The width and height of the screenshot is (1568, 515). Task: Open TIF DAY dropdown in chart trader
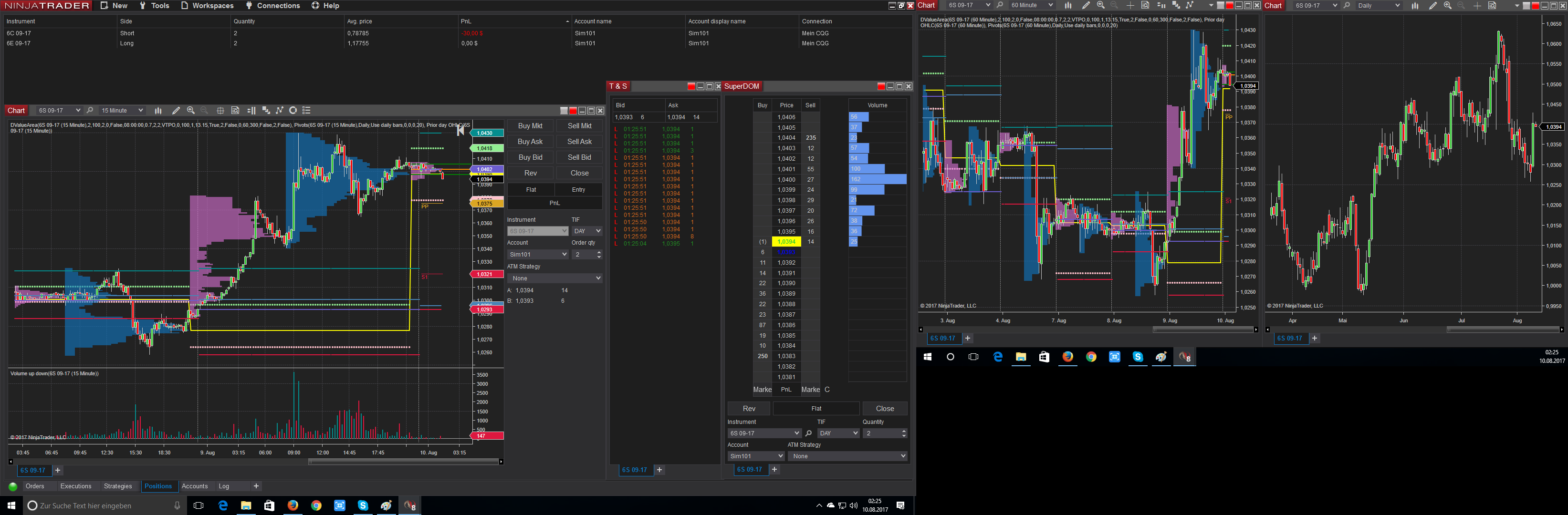click(587, 231)
